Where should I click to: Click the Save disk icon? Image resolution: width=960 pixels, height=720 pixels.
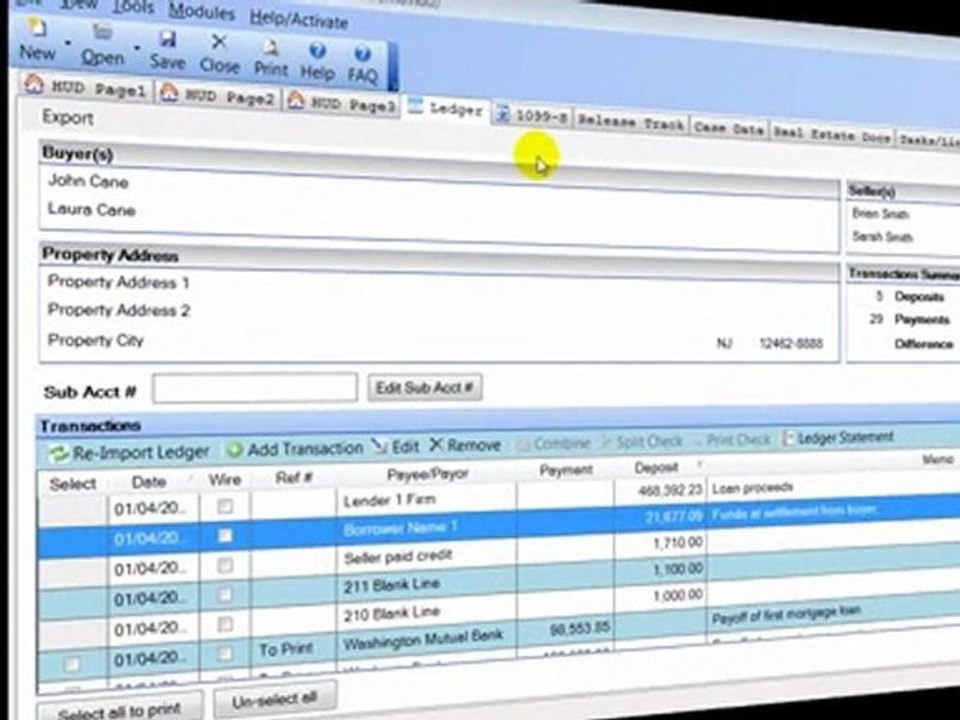click(167, 39)
